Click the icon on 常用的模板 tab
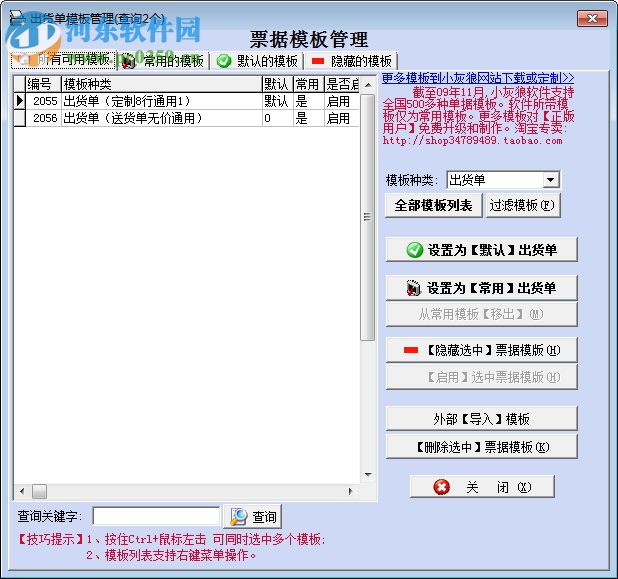The width and height of the screenshot is (618, 579). tap(128, 61)
